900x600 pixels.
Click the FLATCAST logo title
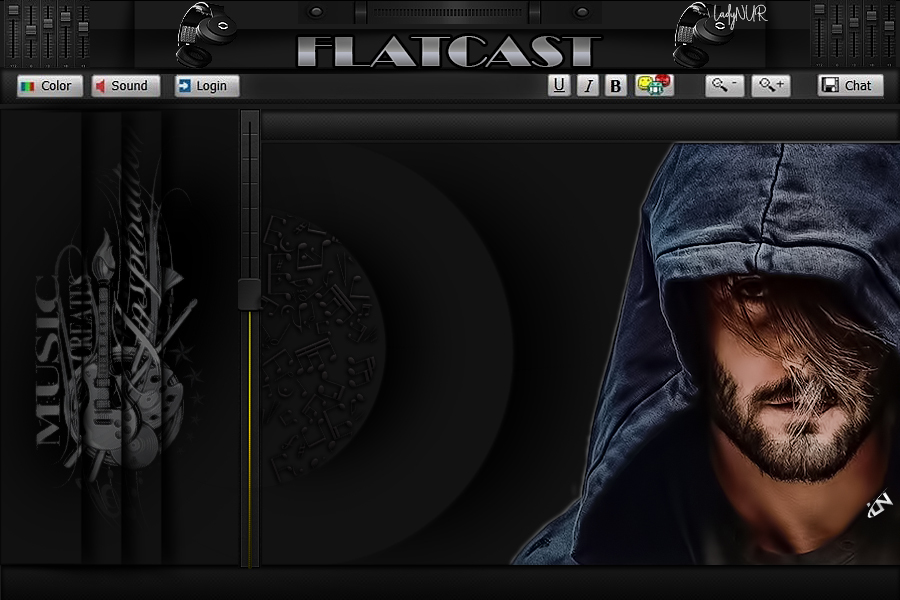pyautogui.click(x=450, y=51)
